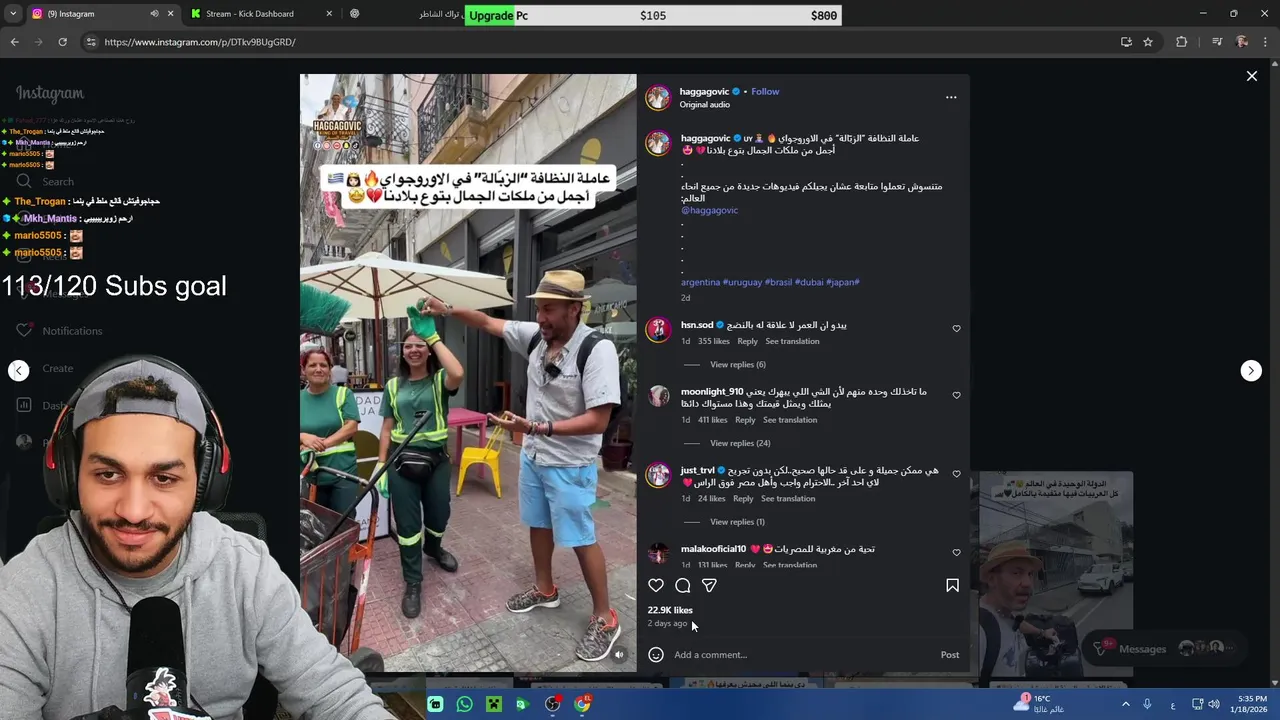Viewport: 1280px width, 720px height.
Task: Go to the previous post arrow
Action: 19,370
